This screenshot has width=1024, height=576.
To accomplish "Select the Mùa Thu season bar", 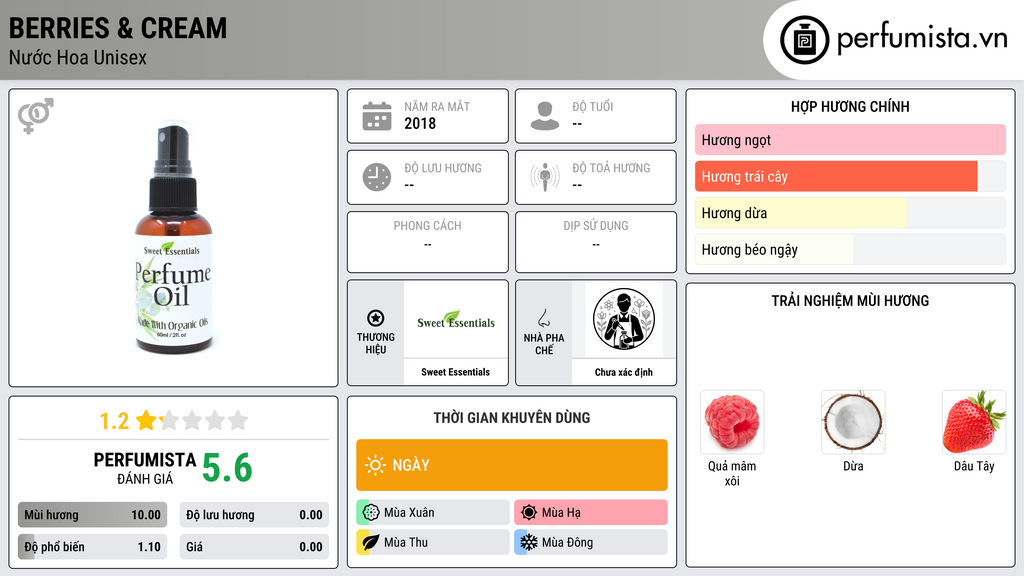I will [433, 542].
